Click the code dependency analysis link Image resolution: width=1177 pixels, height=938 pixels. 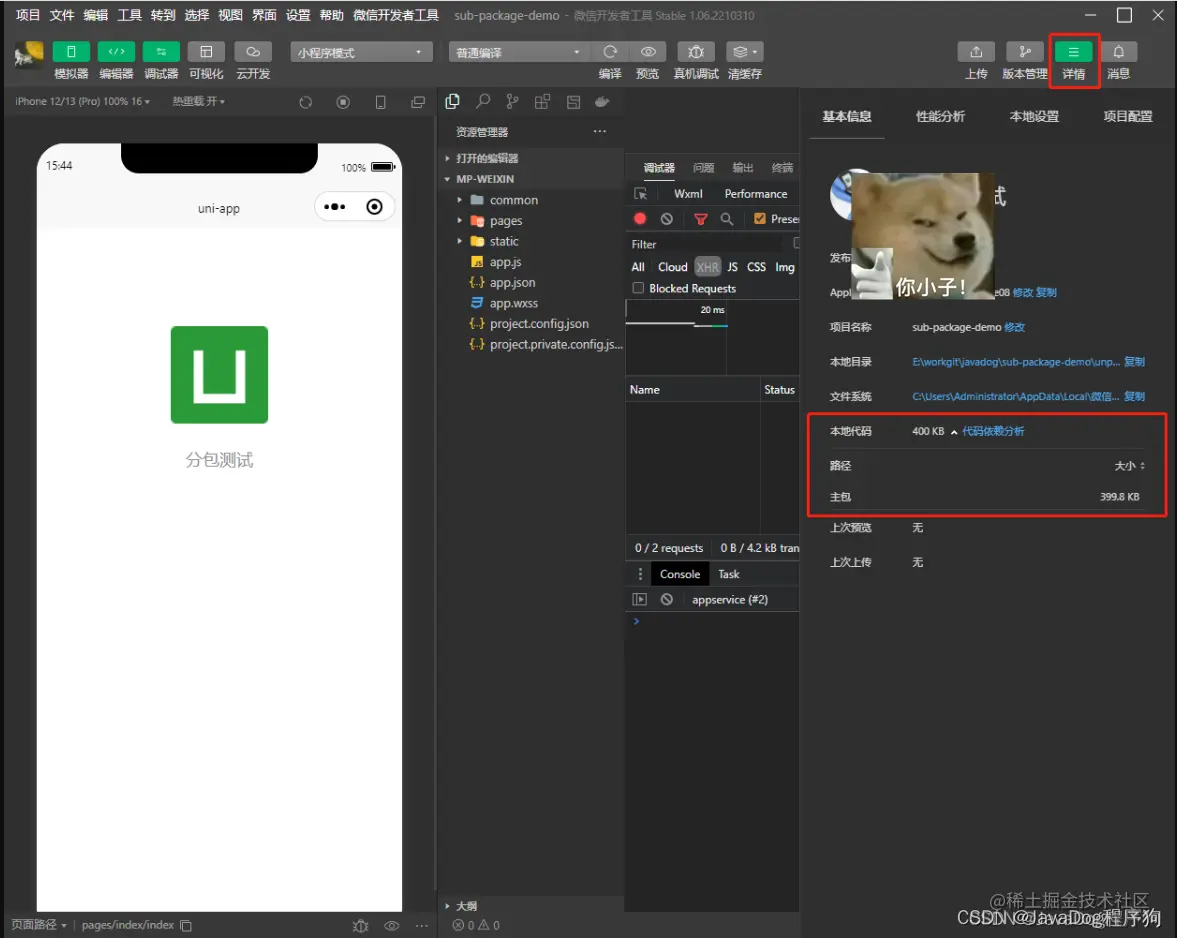pyautogui.click(x=992, y=431)
